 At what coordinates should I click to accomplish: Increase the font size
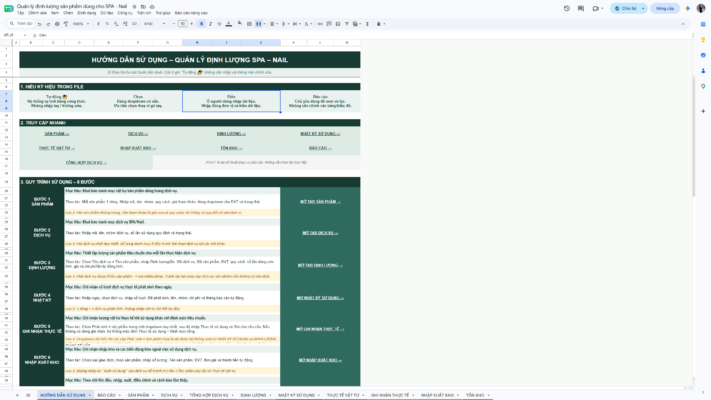tap(191, 24)
